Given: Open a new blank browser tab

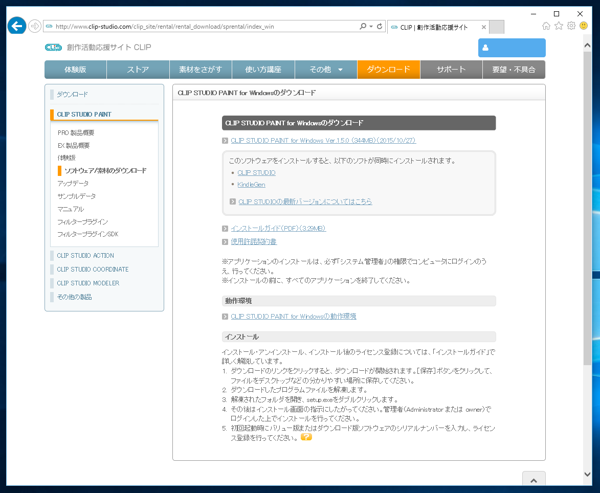Looking at the screenshot, I should tap(497, 27).
